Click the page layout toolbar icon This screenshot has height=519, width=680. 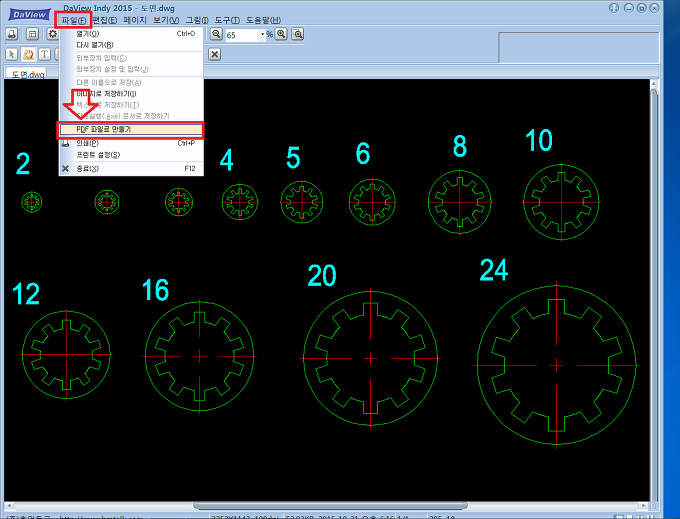[32, 34]
